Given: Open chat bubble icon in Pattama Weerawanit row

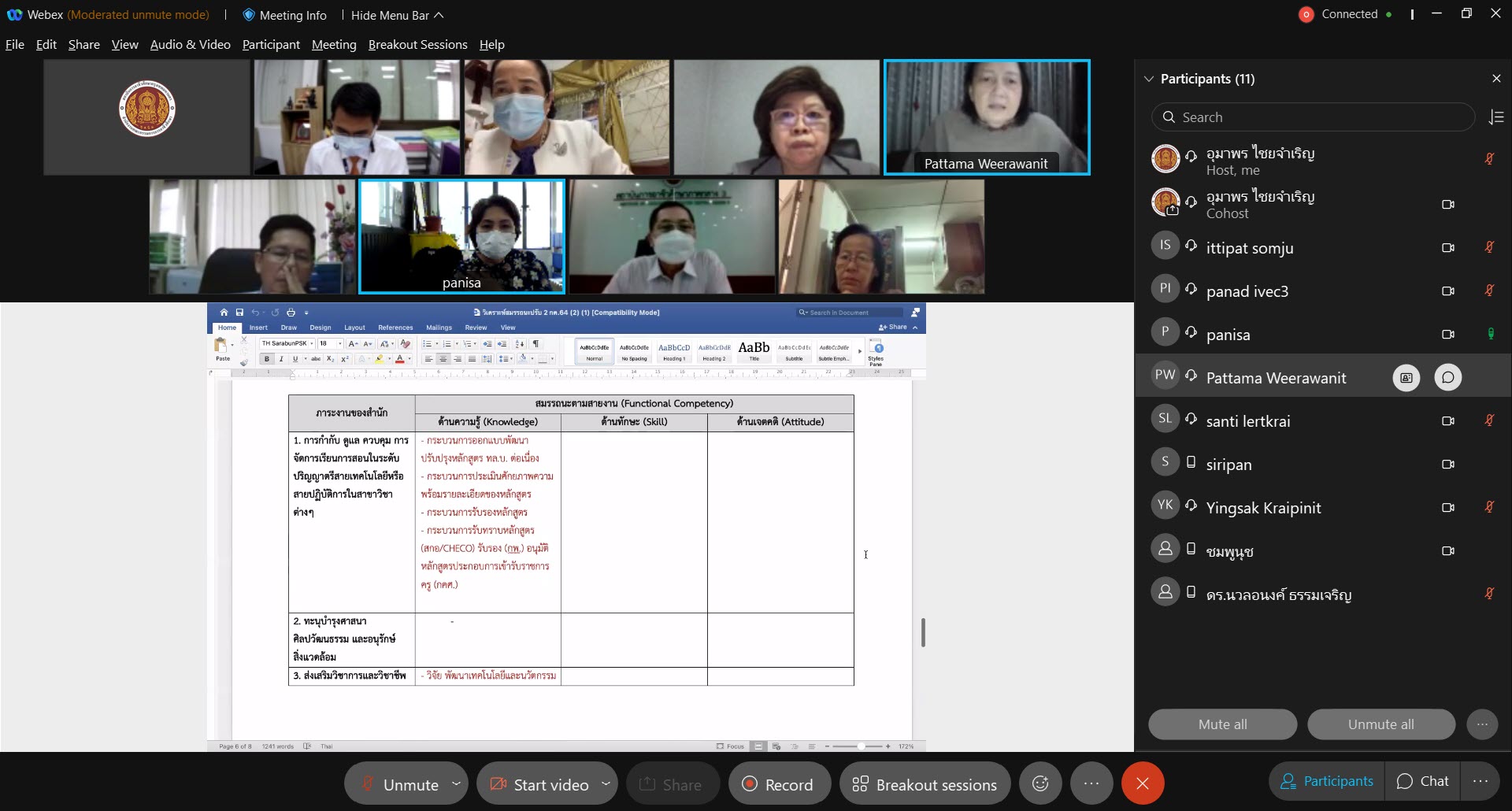Looking at the screenshot, I should 1447,378.
